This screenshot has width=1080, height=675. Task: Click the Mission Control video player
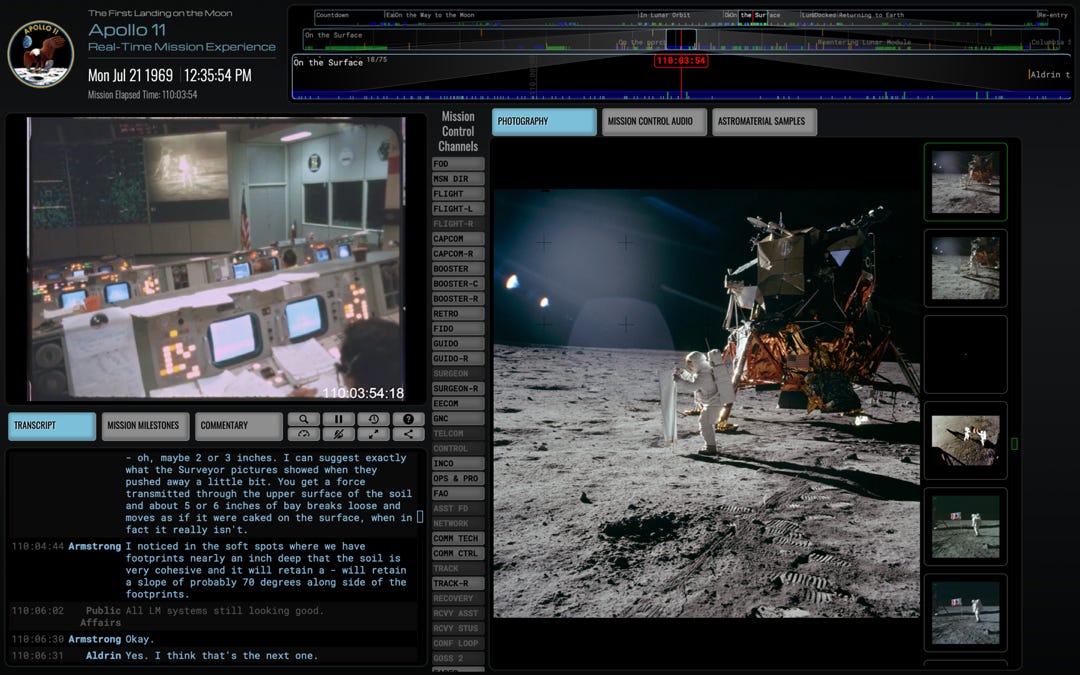(216, 258)
